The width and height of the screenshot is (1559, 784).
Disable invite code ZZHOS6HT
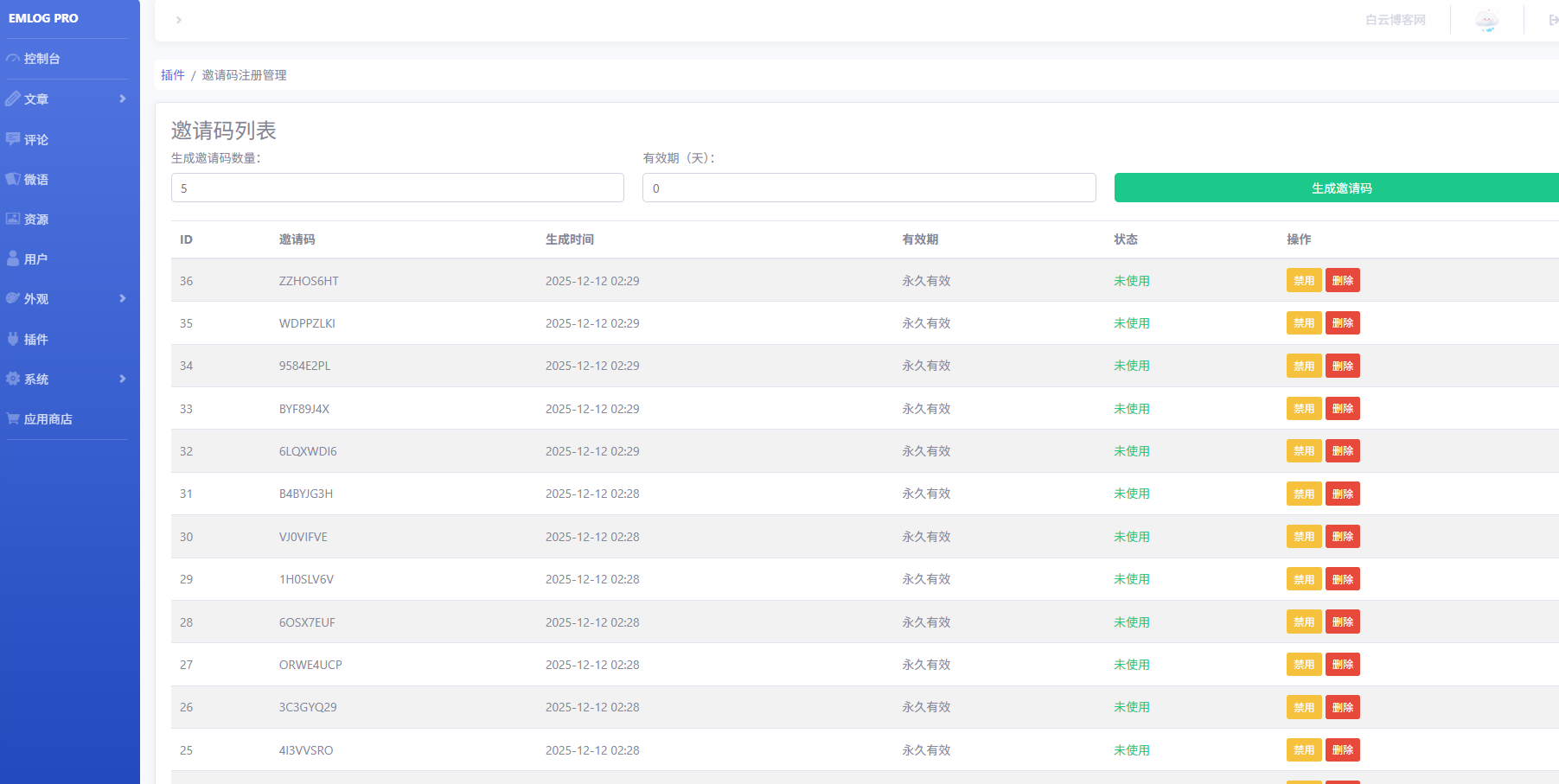pos(1303,281)
